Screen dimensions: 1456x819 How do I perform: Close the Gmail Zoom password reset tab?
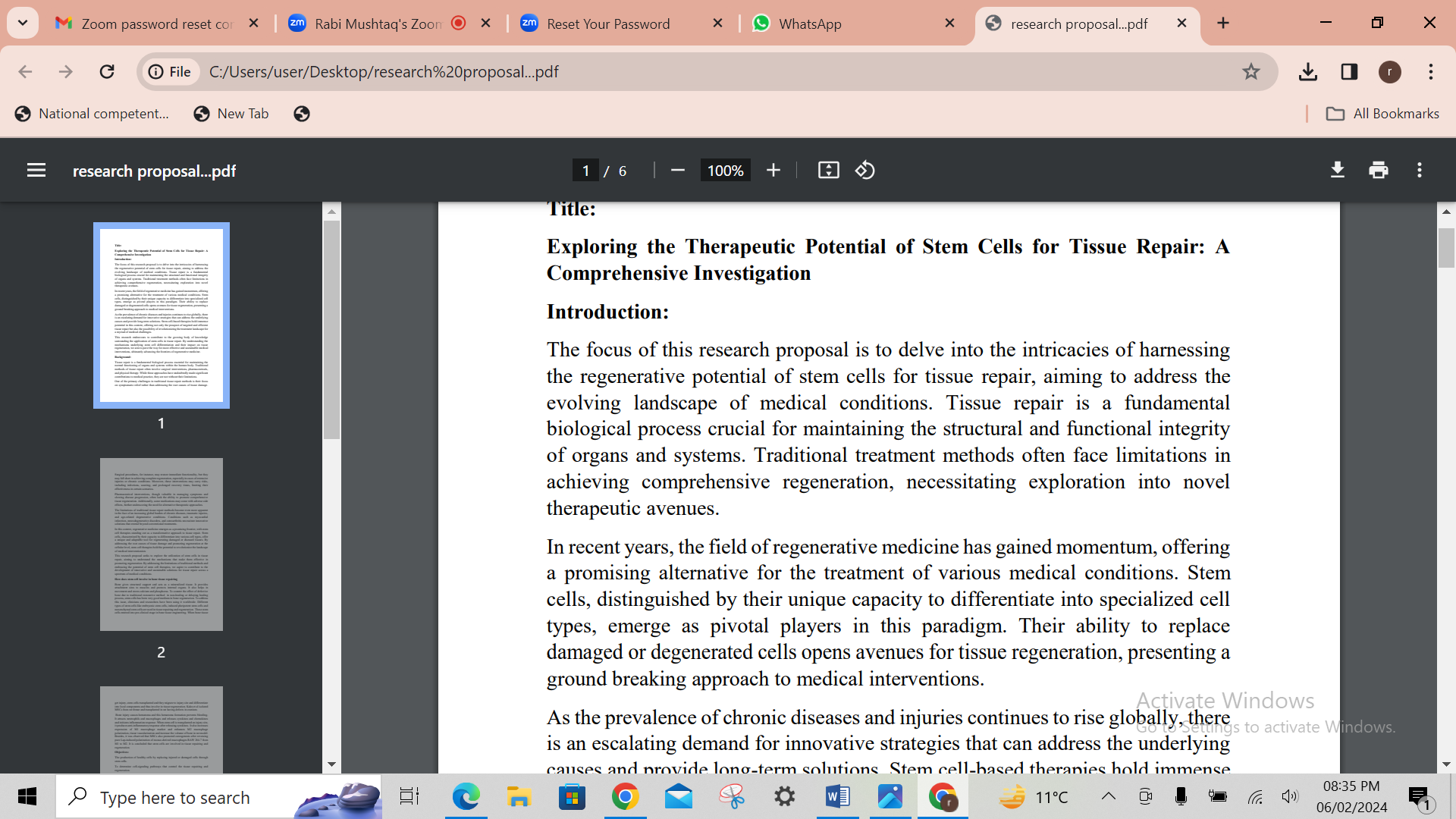[254, 24]
